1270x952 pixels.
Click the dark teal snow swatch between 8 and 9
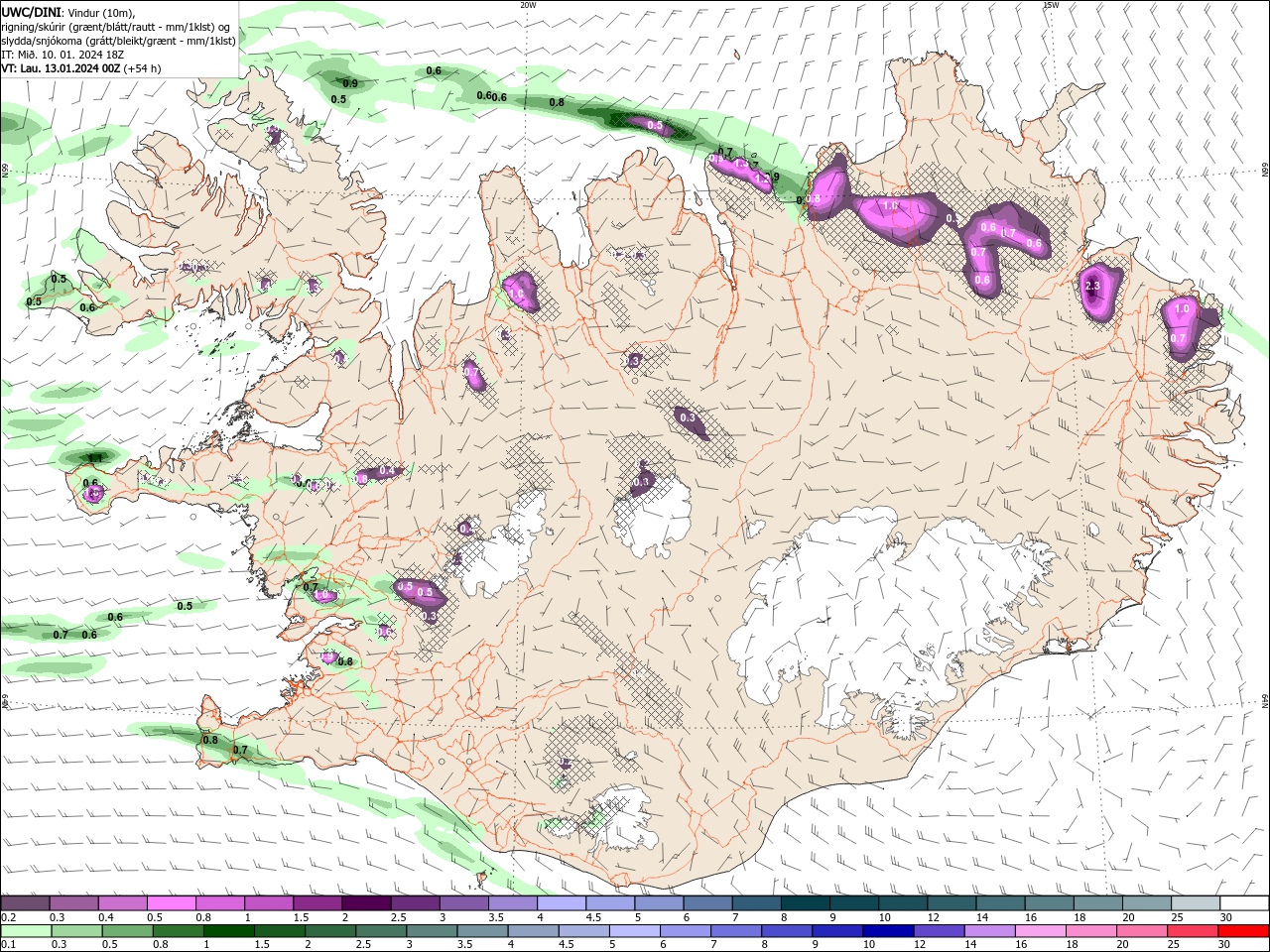pos(805,903)
